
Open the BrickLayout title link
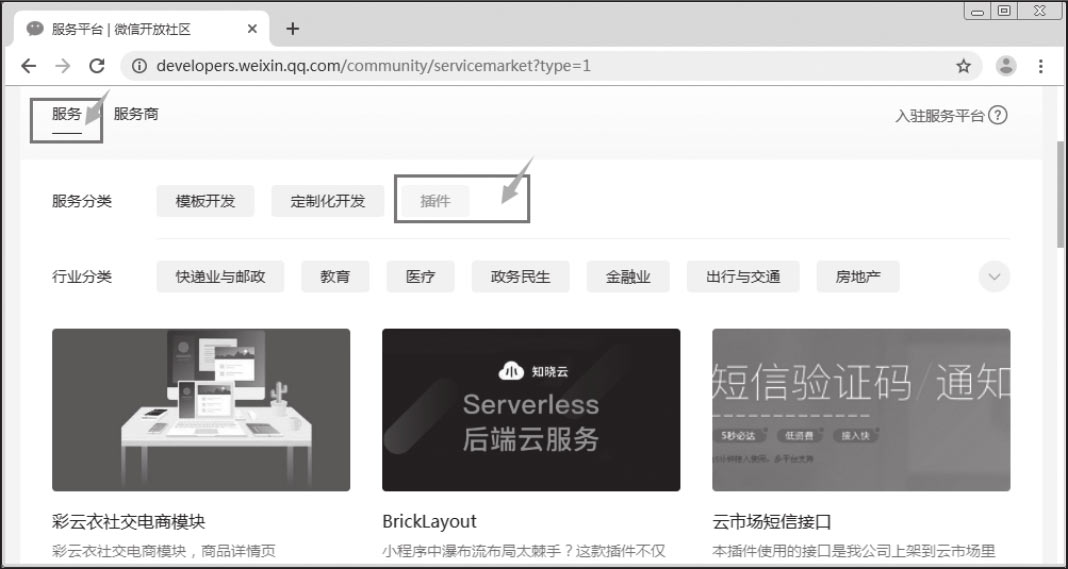pos(430,523)
